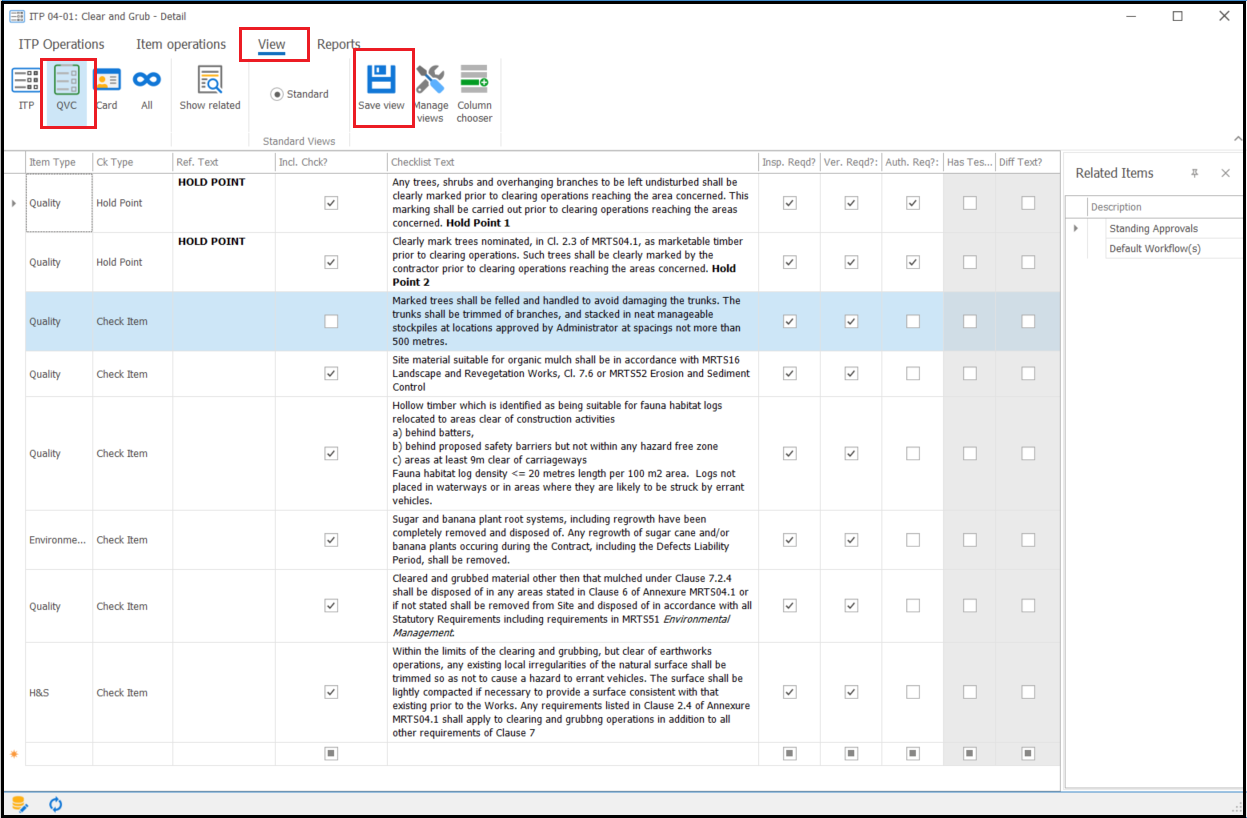The width and height of the screenshot is (1247, 818).
Task: Select Environme... item type cell
Action: click(59, 539)
